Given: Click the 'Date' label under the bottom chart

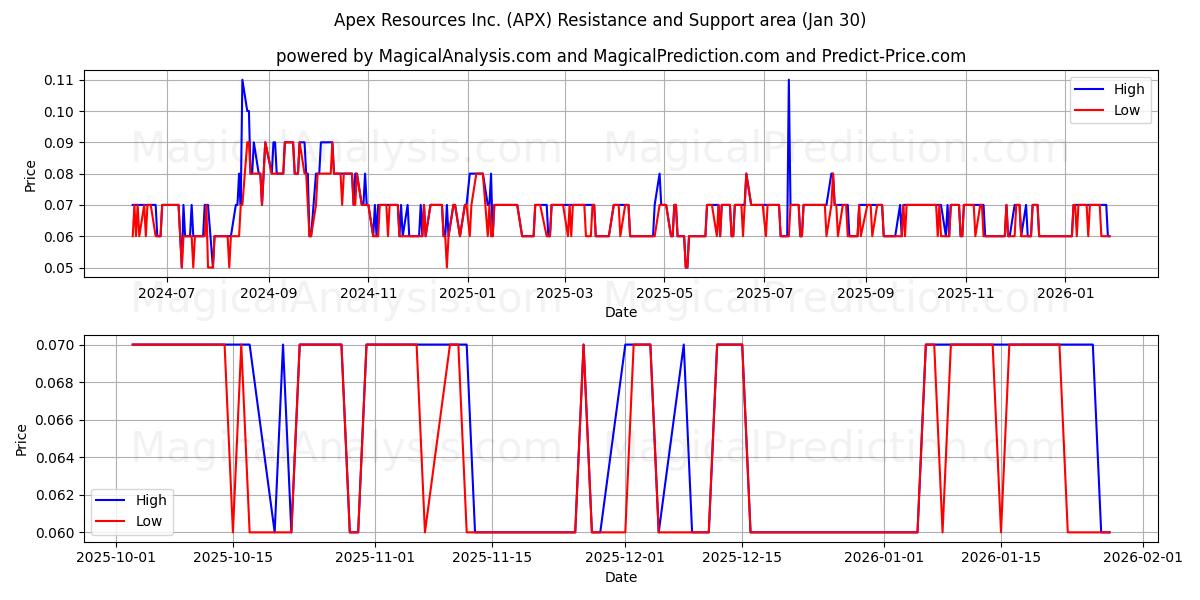Looking at the screenshot, I should click(x=621, y=577).
